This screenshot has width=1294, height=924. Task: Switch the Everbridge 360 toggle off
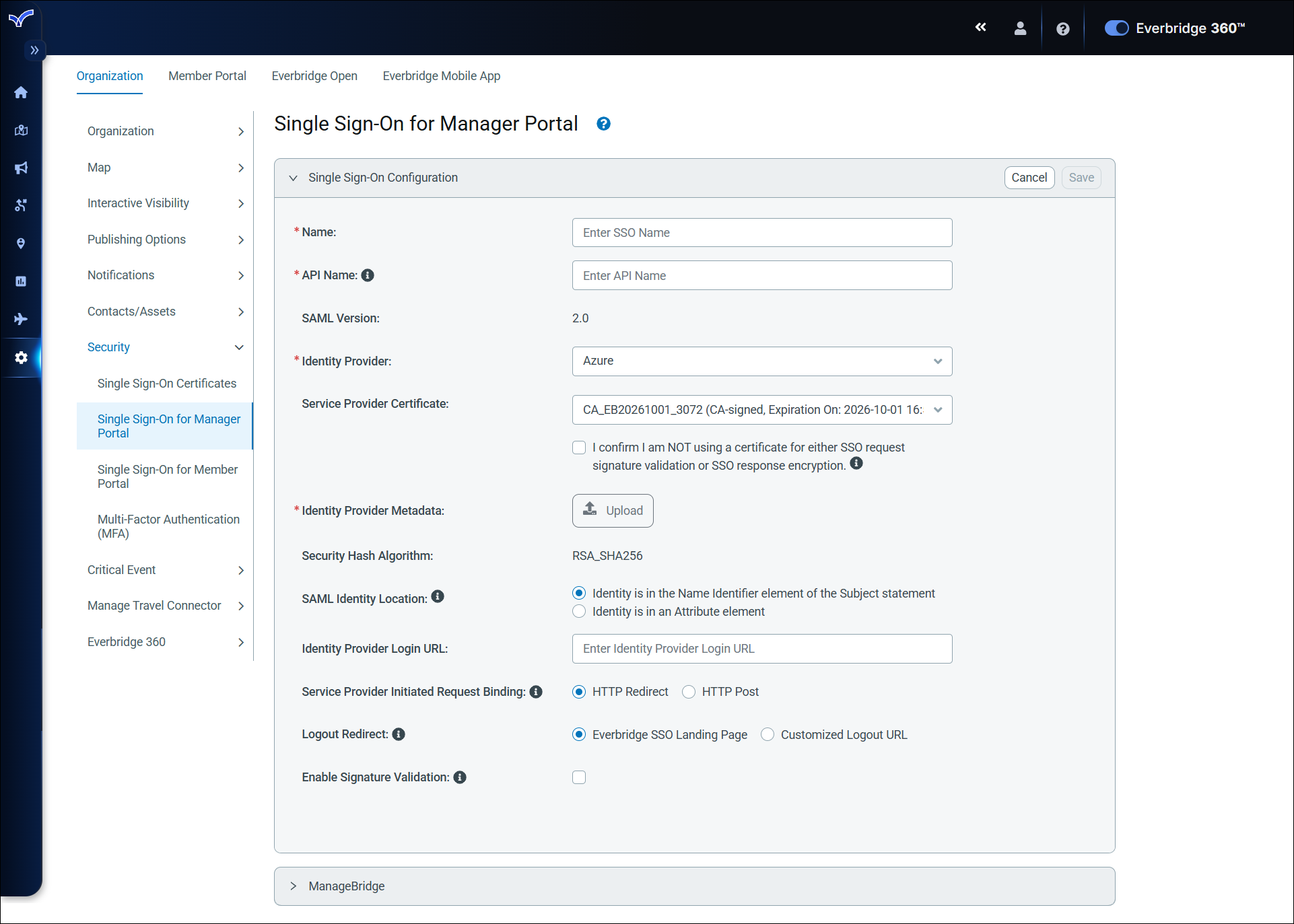pyautogui.click(x=1116, y=28)
